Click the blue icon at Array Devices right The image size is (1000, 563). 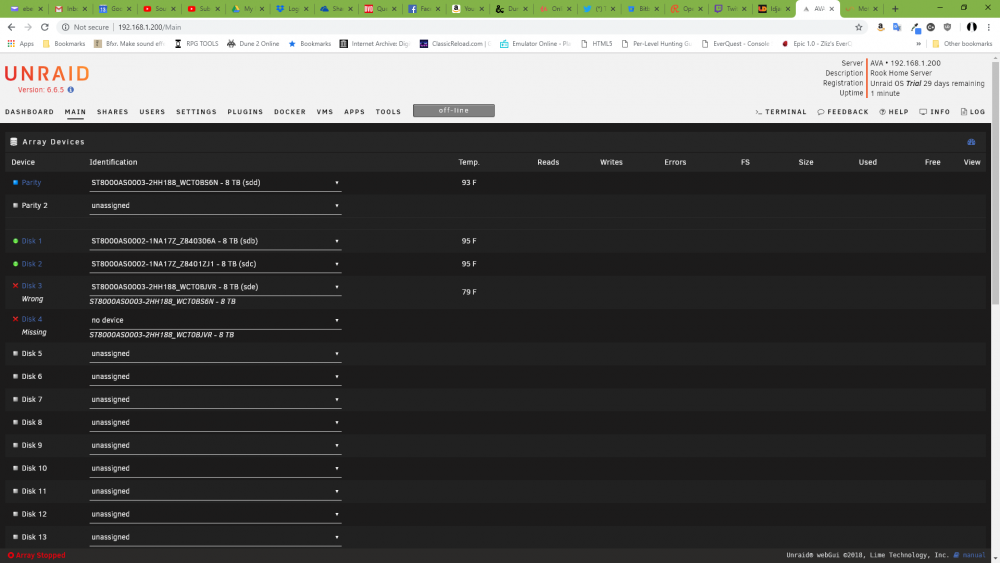tap(971, 142)
